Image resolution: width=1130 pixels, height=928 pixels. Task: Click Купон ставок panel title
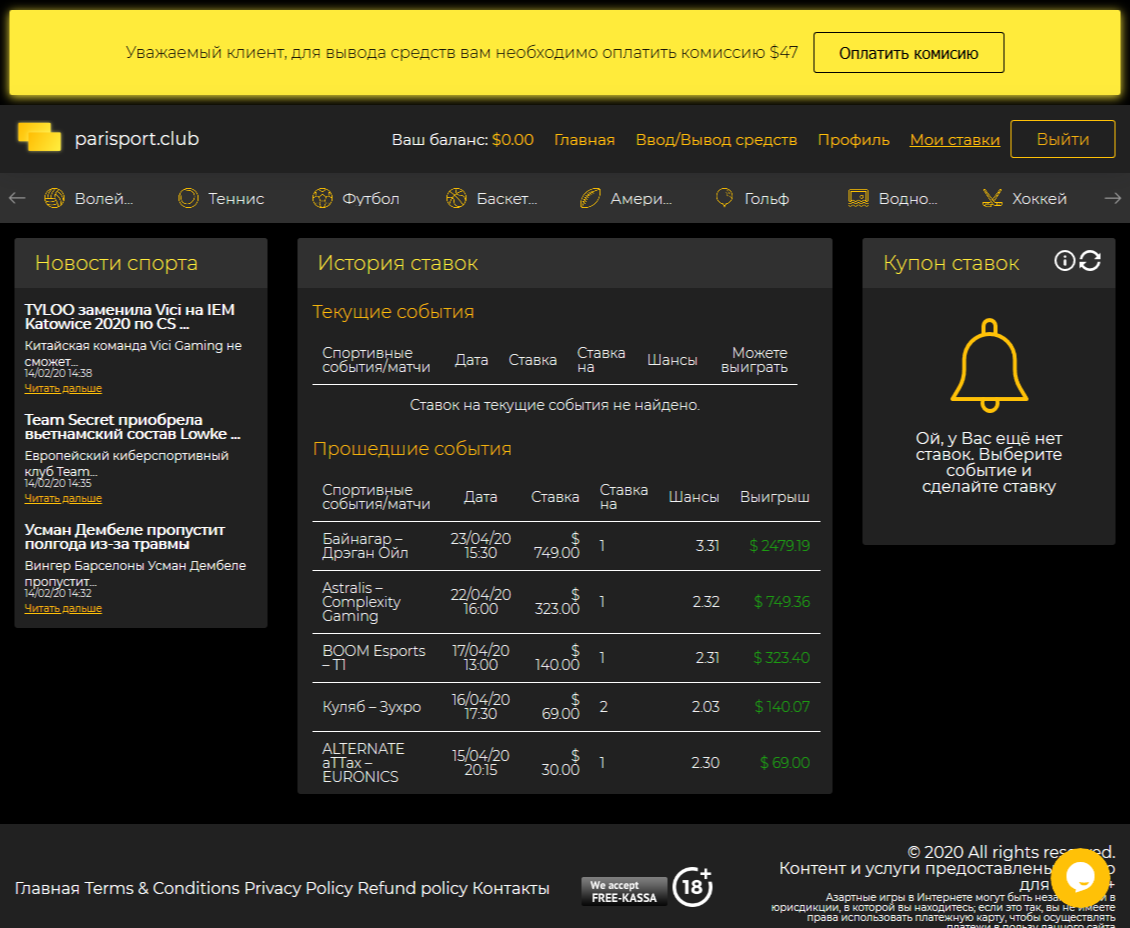(951, 263)
